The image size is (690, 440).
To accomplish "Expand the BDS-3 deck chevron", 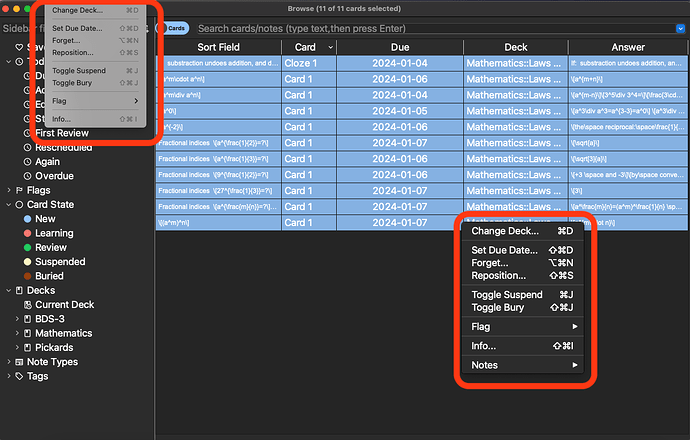I will [x=17, y=319].
